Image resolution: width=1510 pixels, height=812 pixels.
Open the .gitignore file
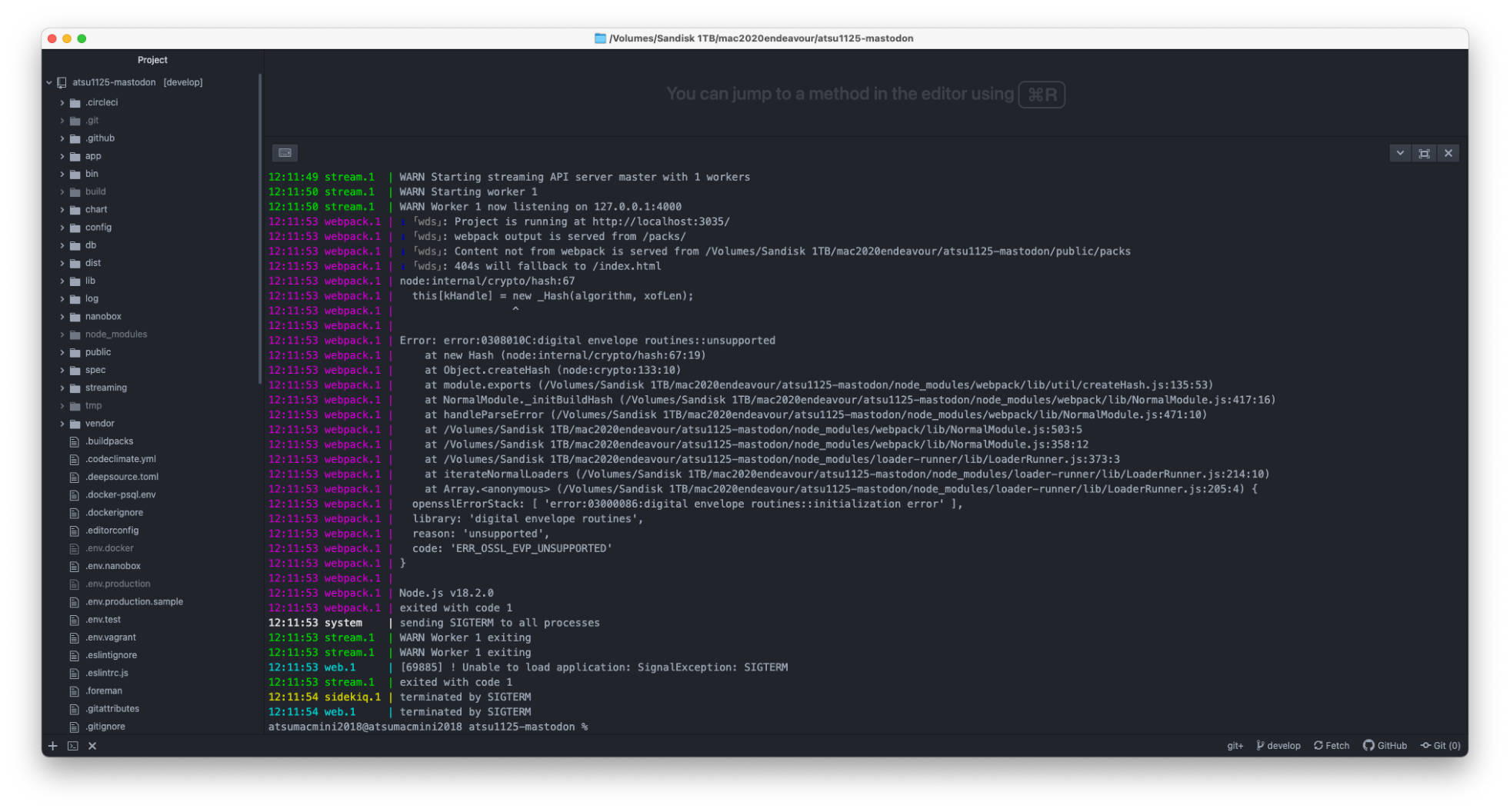click(105, 727)
